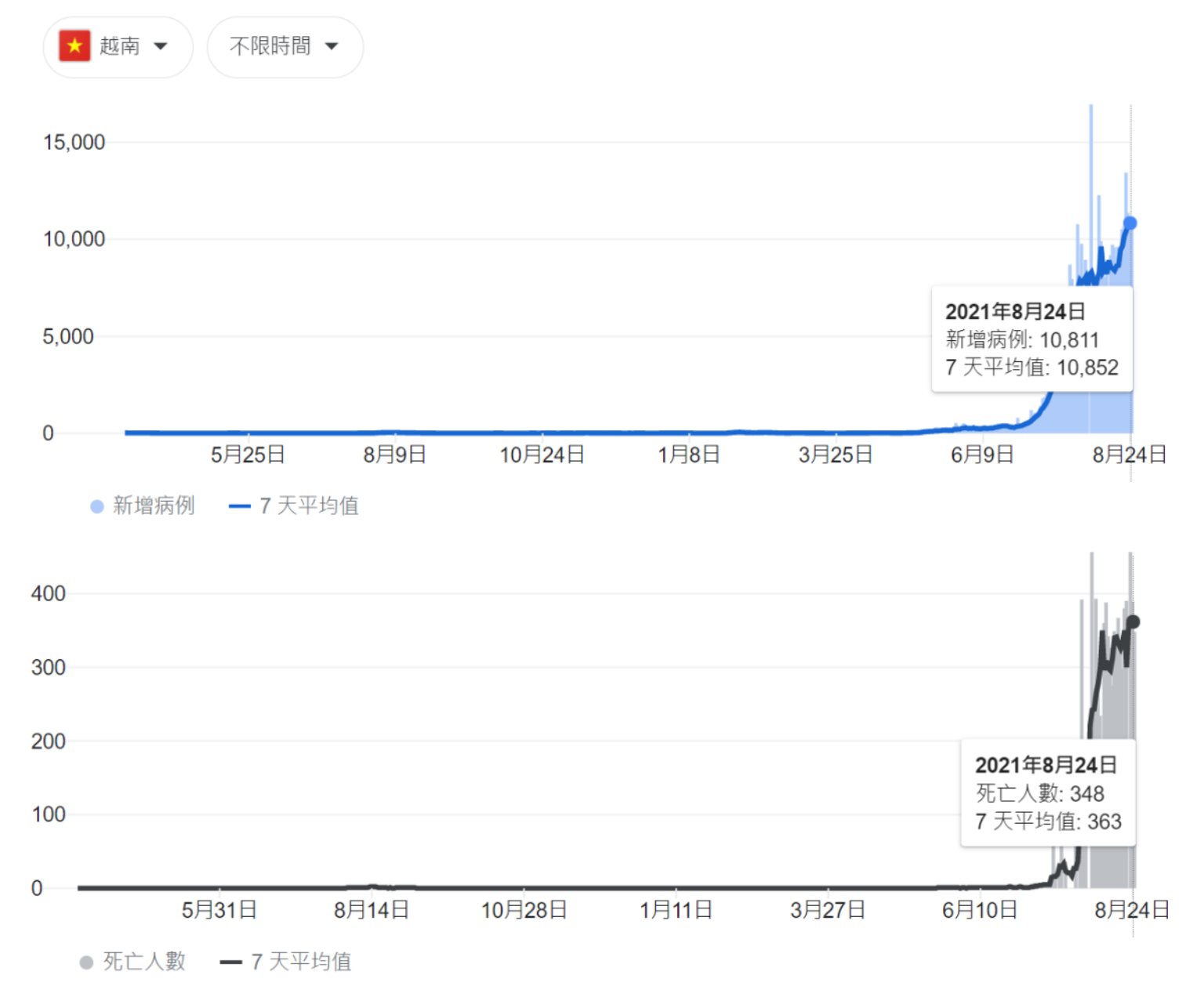Viewport: 1204px width, 986px height.
Task: Click the 新增病例 legend label
Action: point(154,506)
